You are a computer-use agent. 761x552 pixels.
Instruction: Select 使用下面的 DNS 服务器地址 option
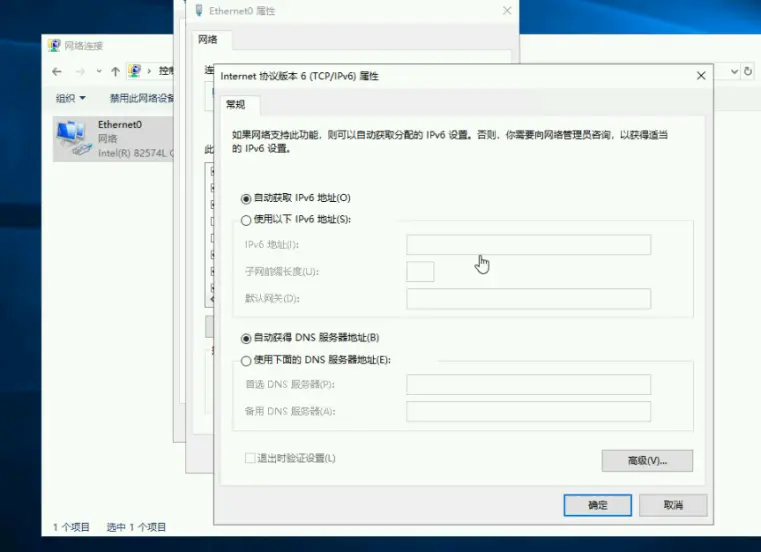(246, 360)
